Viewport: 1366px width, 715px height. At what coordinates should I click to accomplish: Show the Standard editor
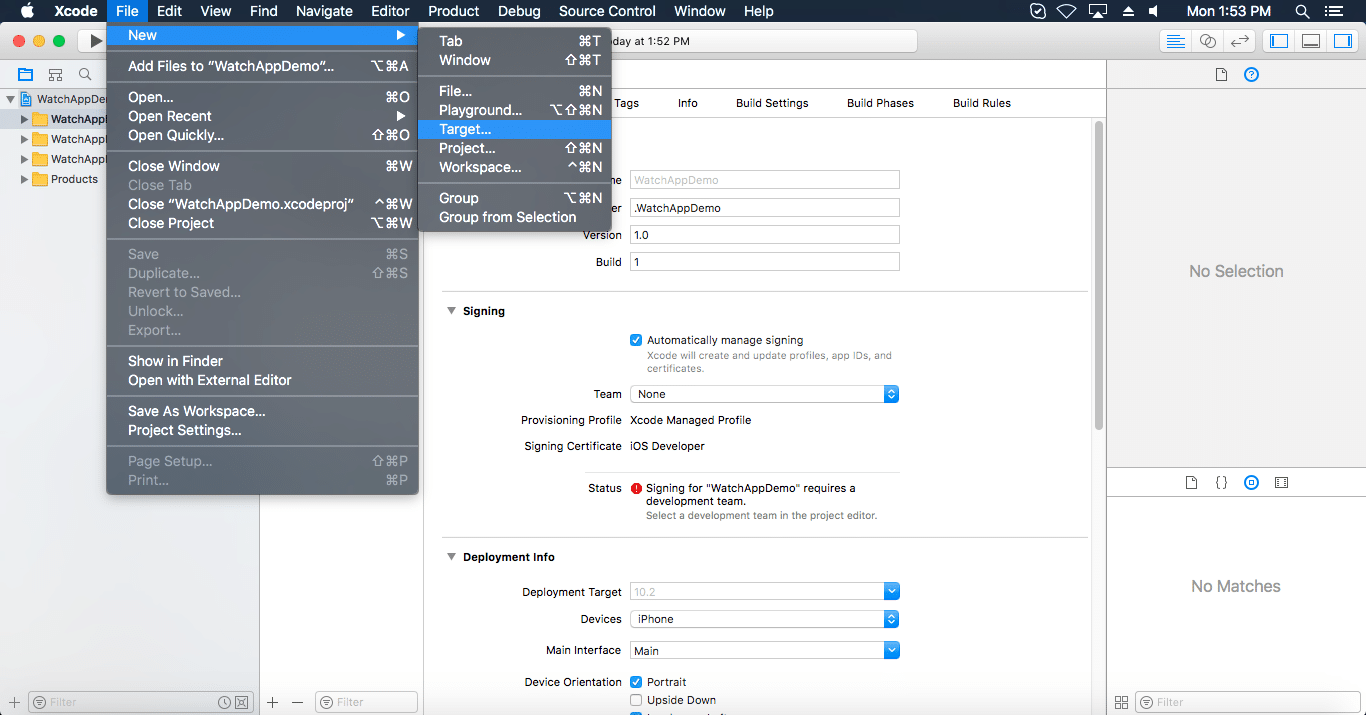click(x=1176, y=41)
